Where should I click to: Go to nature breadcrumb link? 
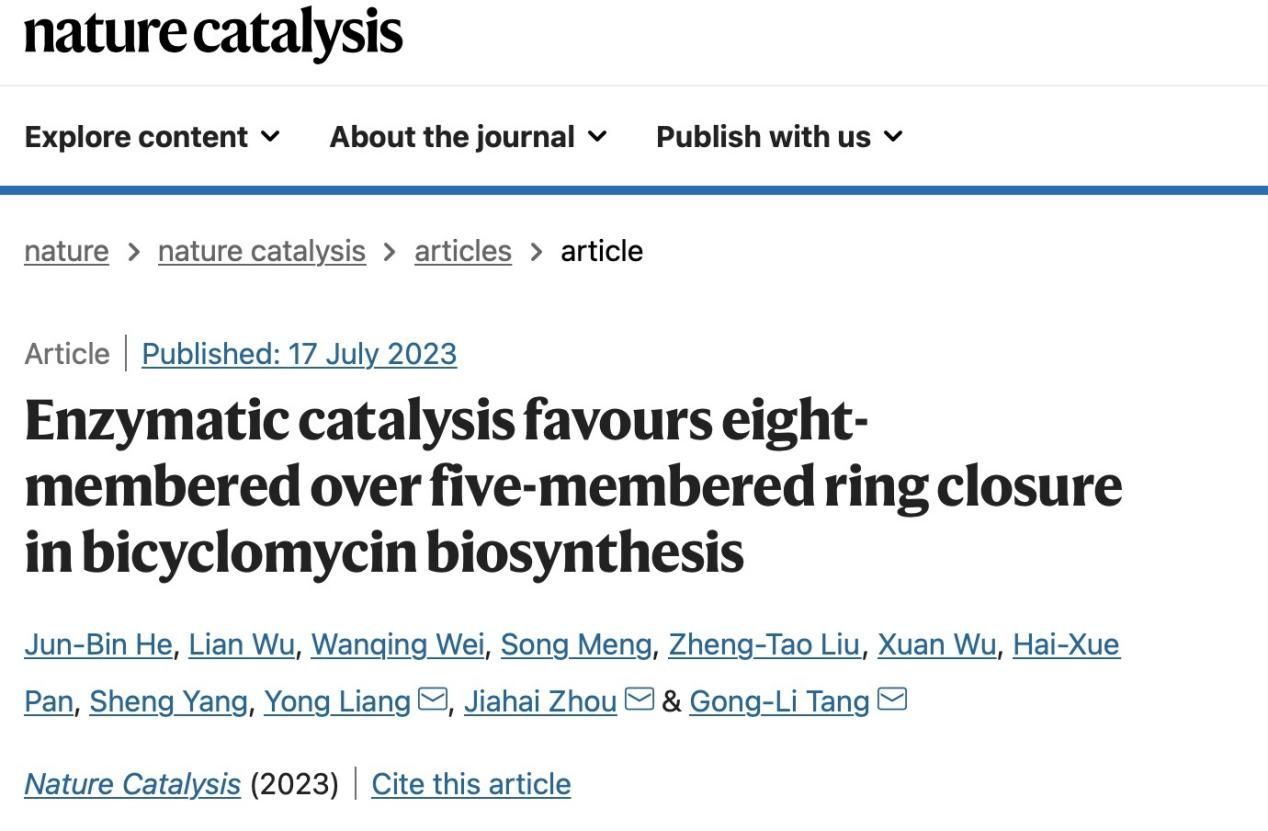click(66, 251)
